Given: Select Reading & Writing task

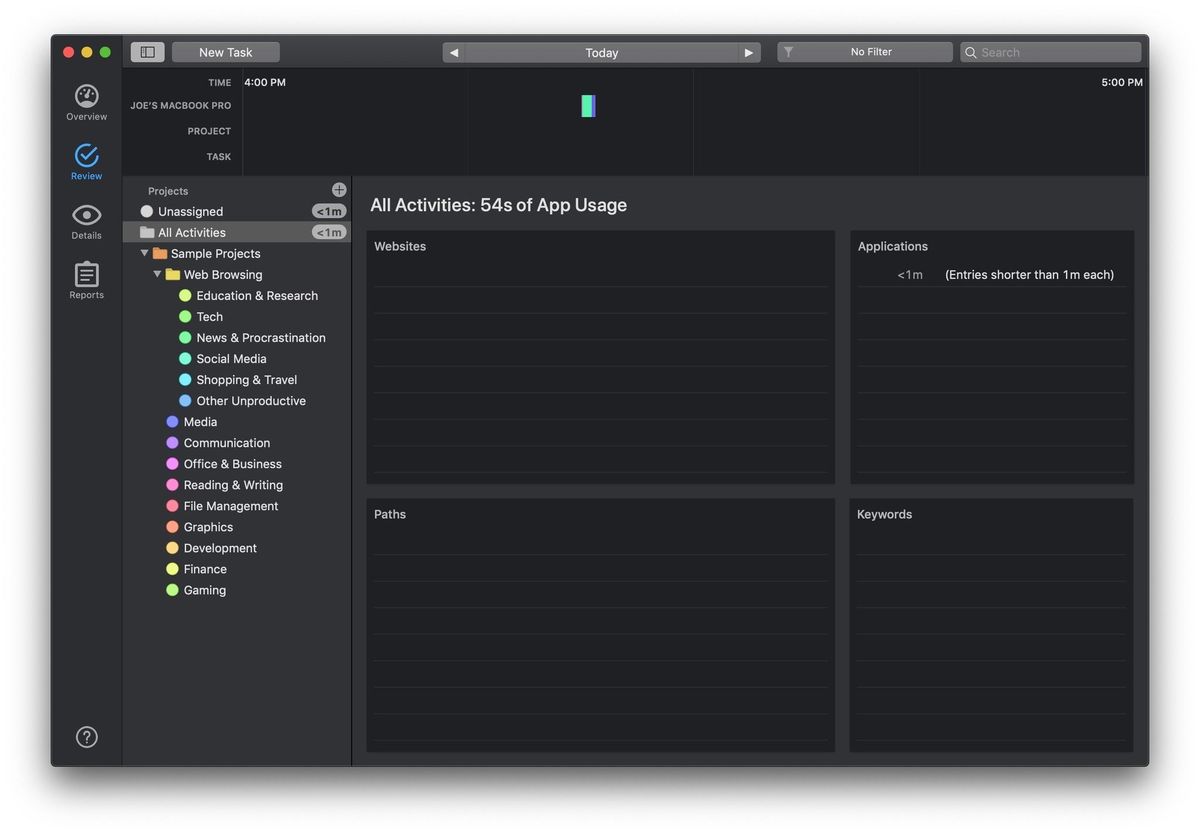Looking at the screenshot, I should click(233, 484).
